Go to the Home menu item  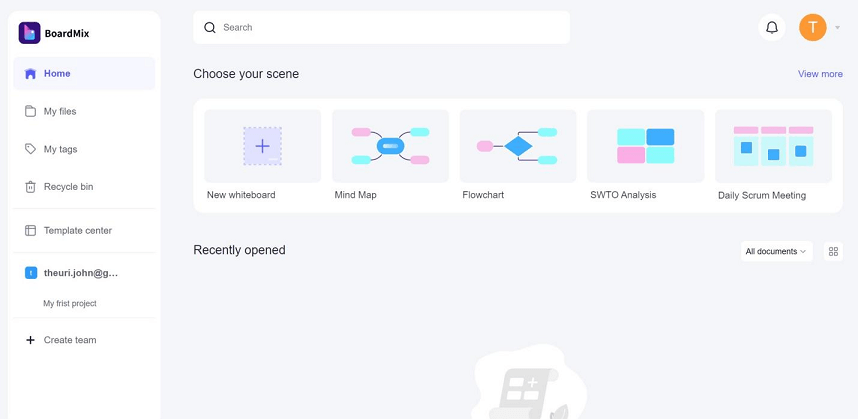tap(84, 73)
